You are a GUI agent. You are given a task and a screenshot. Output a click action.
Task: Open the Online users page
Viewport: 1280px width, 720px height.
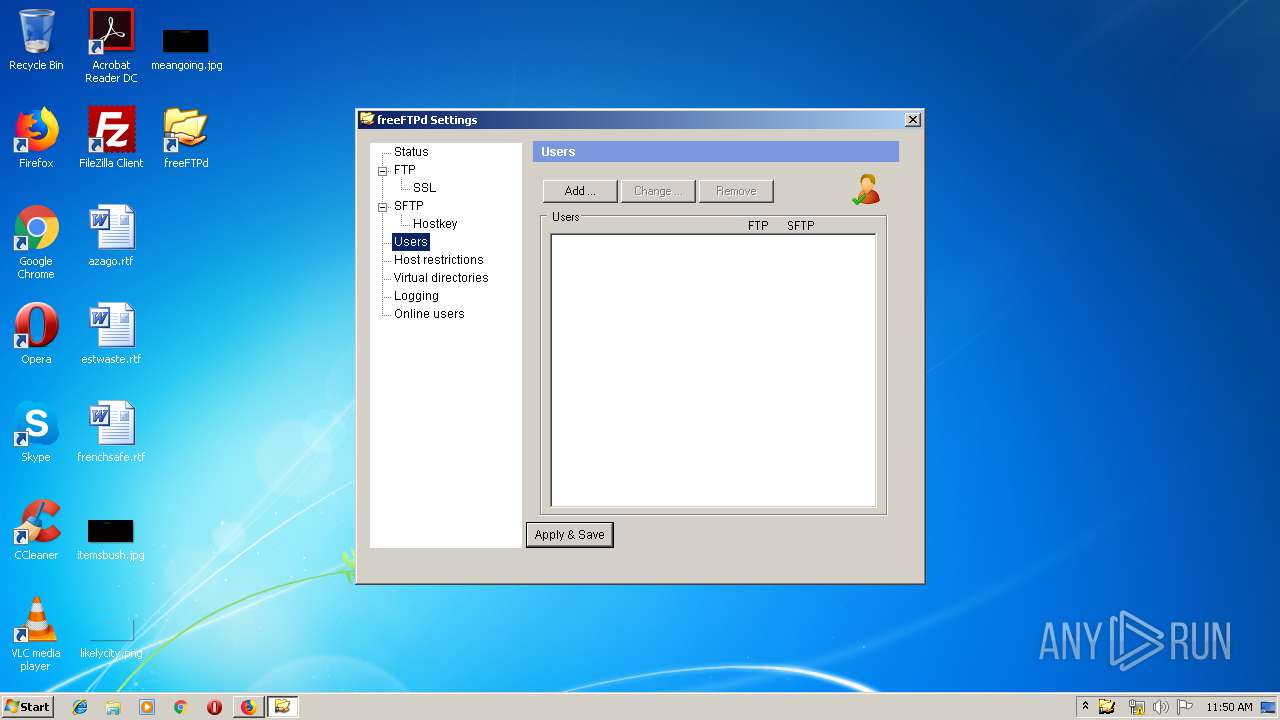(x=429, y=314)
